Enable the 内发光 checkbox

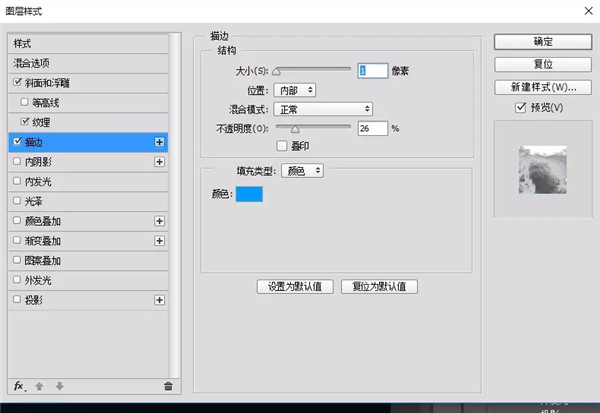(x=17, y=181)
